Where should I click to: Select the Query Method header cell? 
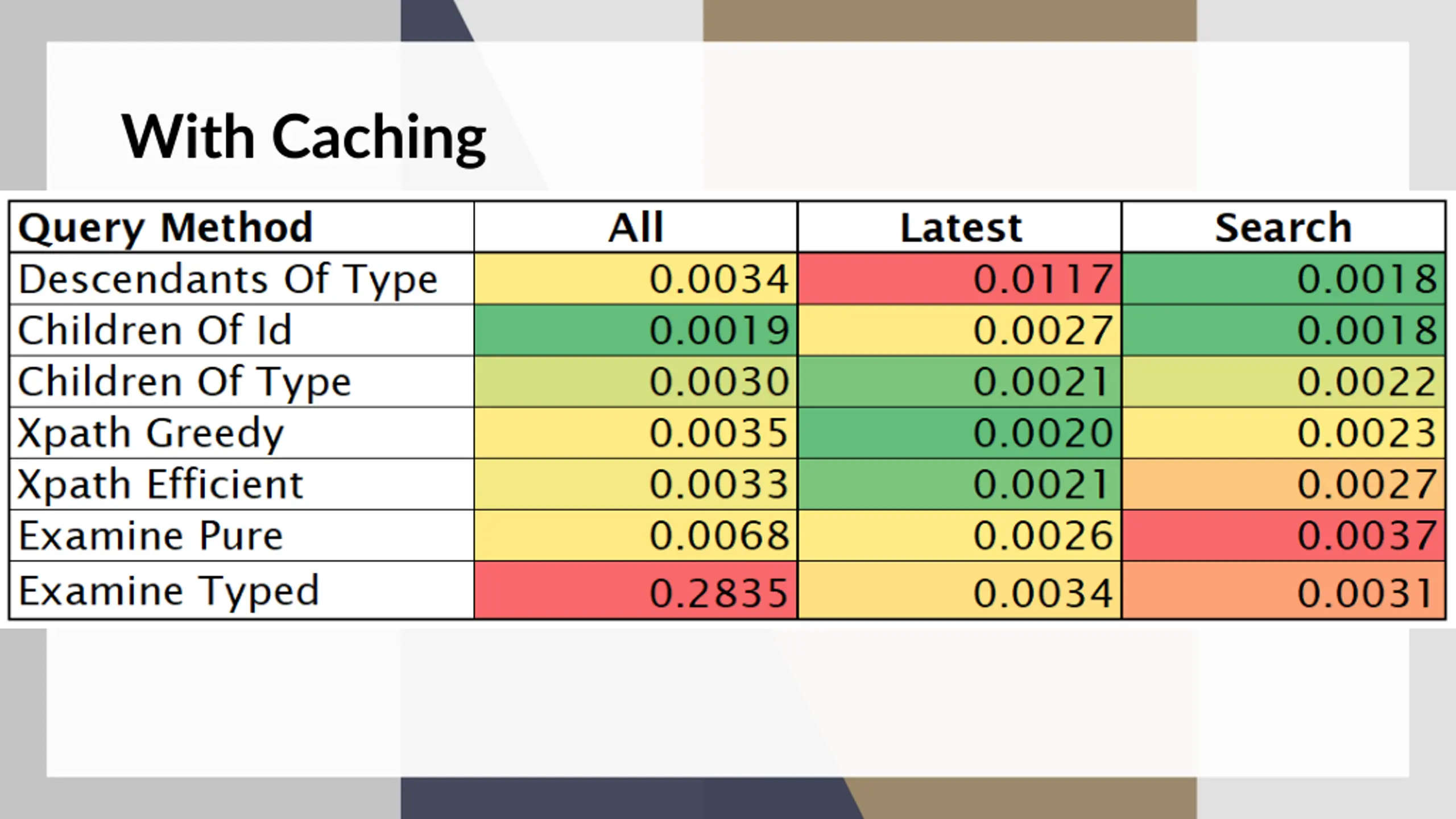coord(242,227)
